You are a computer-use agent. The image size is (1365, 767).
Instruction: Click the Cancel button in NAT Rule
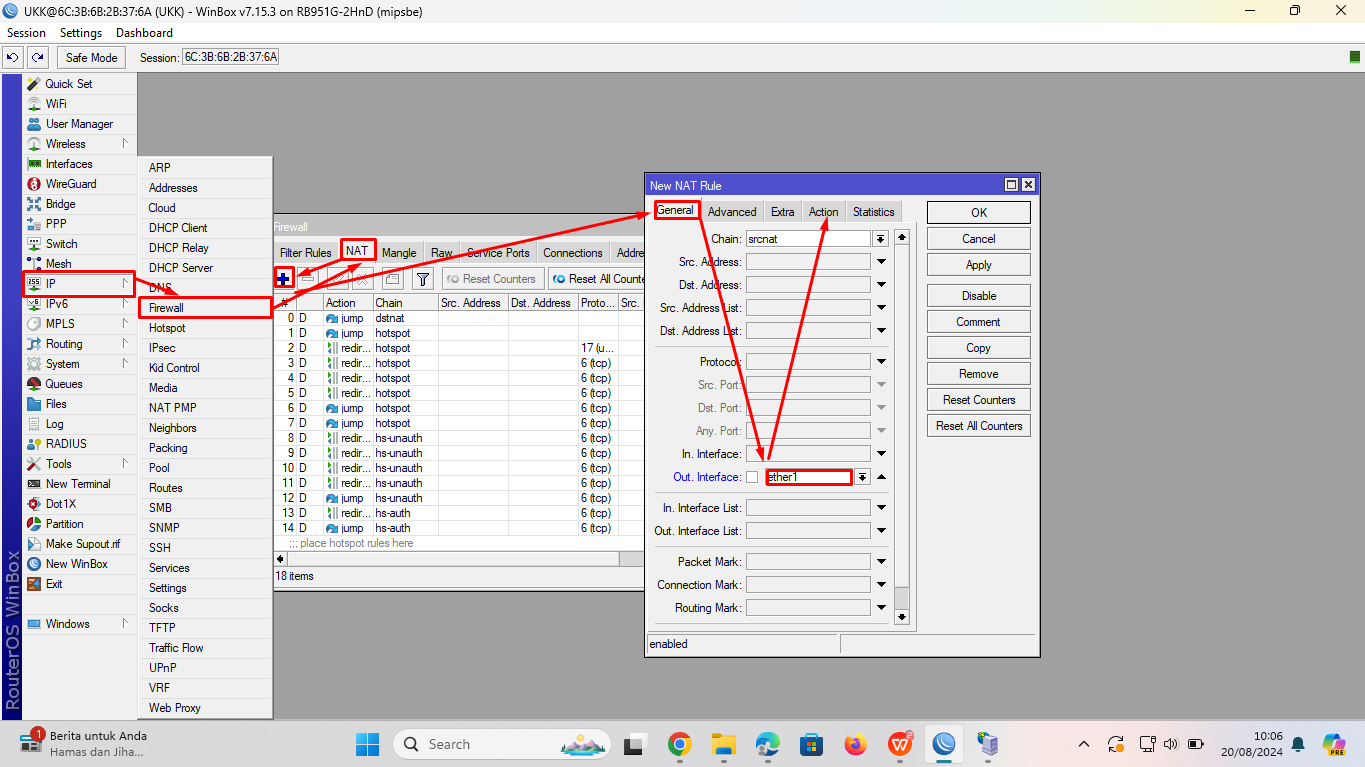coord(979,239)
